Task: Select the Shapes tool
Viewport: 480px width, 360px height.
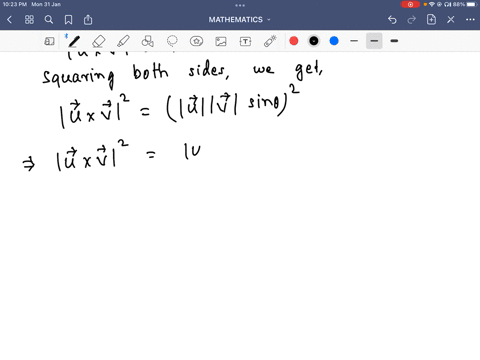Action: 148,41
